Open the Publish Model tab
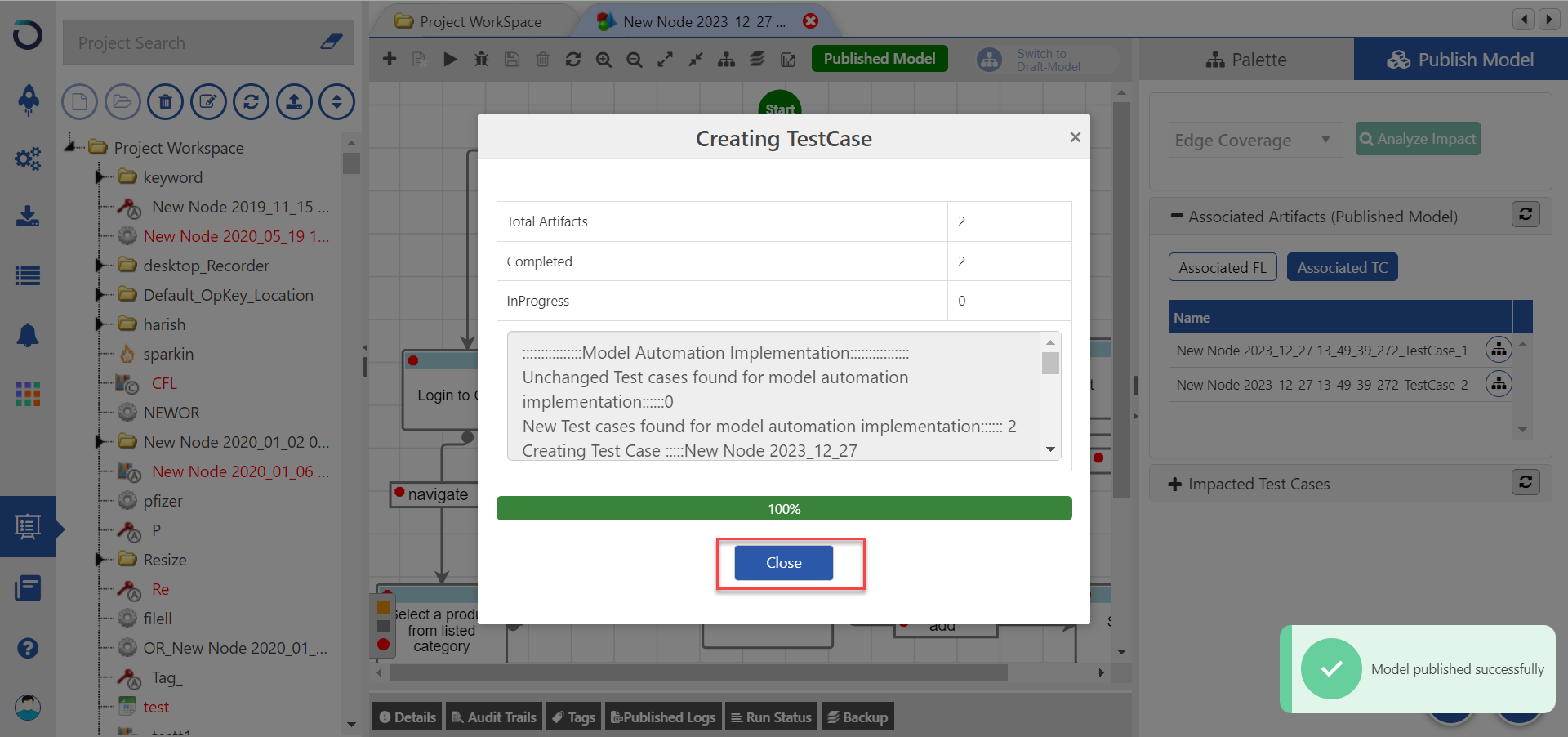The height and width of the screenshot is (737, 1568). point(1460,60)
